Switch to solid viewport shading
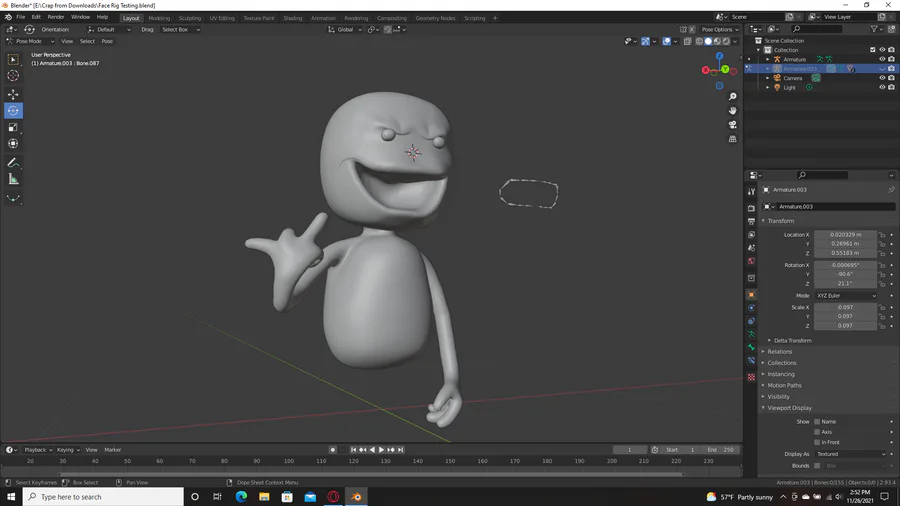 [708, 41]
